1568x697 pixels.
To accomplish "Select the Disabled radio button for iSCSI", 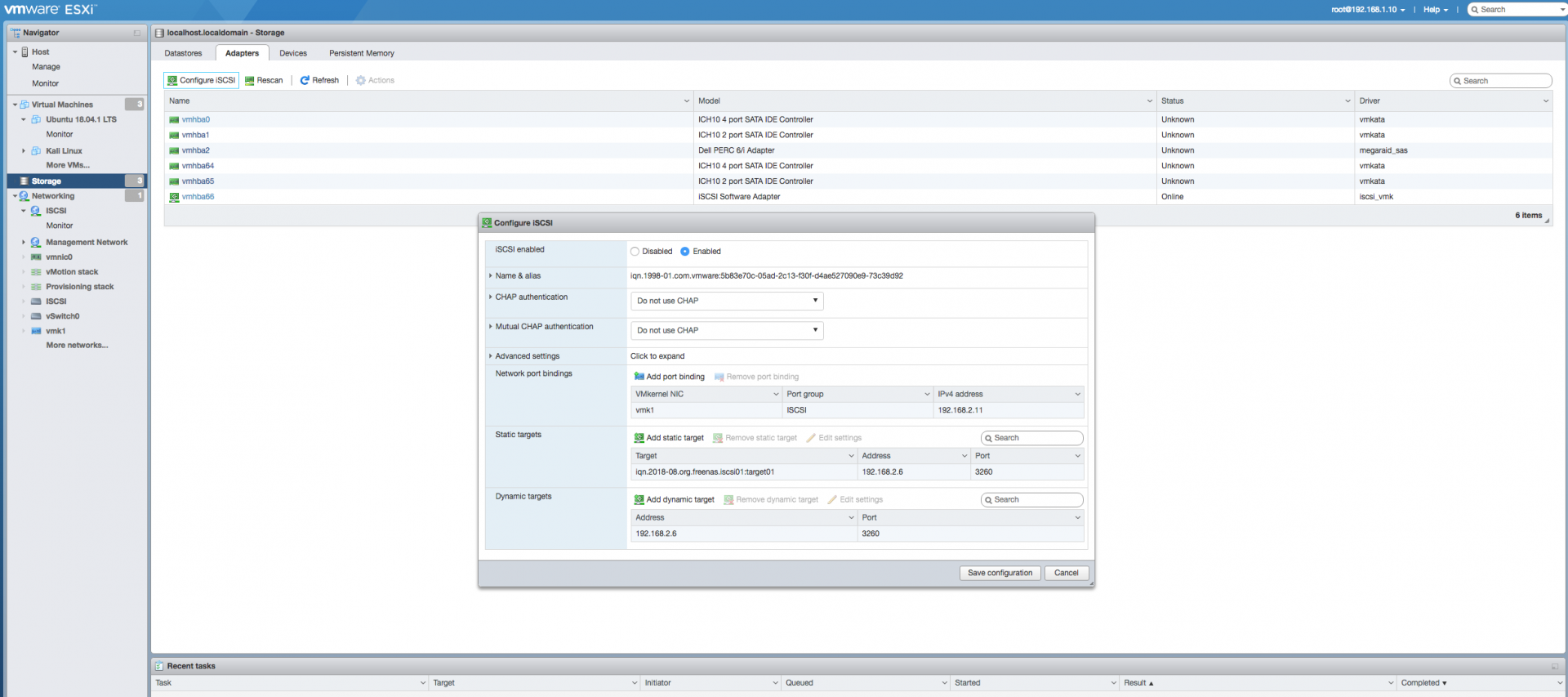I will pos(635,252).
